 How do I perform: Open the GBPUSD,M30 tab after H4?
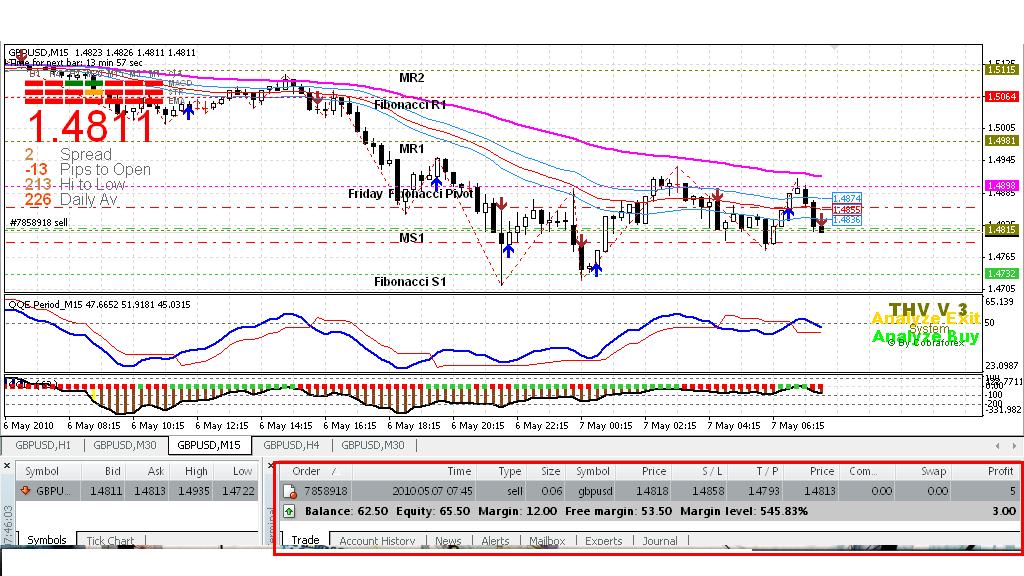pyautogui.click(x=373, y=445)
